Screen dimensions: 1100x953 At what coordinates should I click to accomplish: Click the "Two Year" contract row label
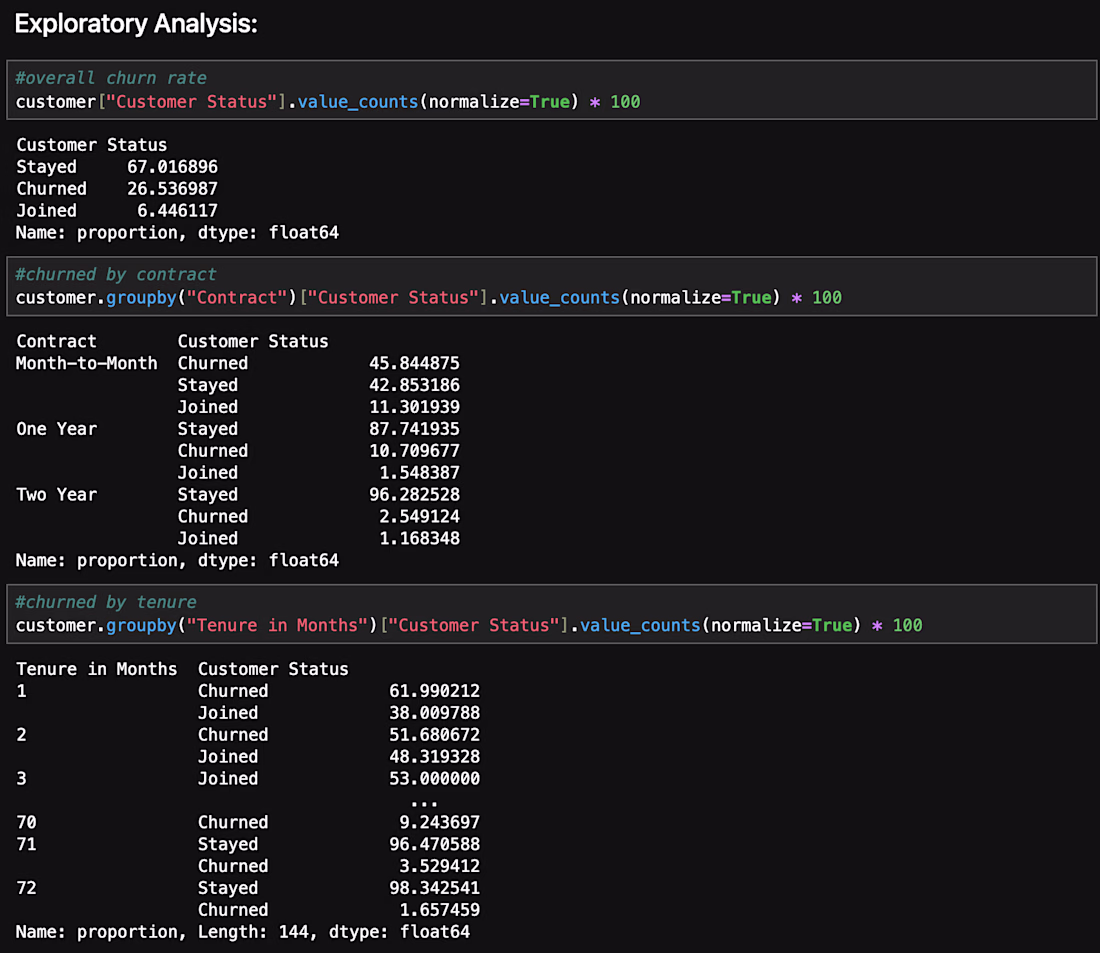point(56,495)
